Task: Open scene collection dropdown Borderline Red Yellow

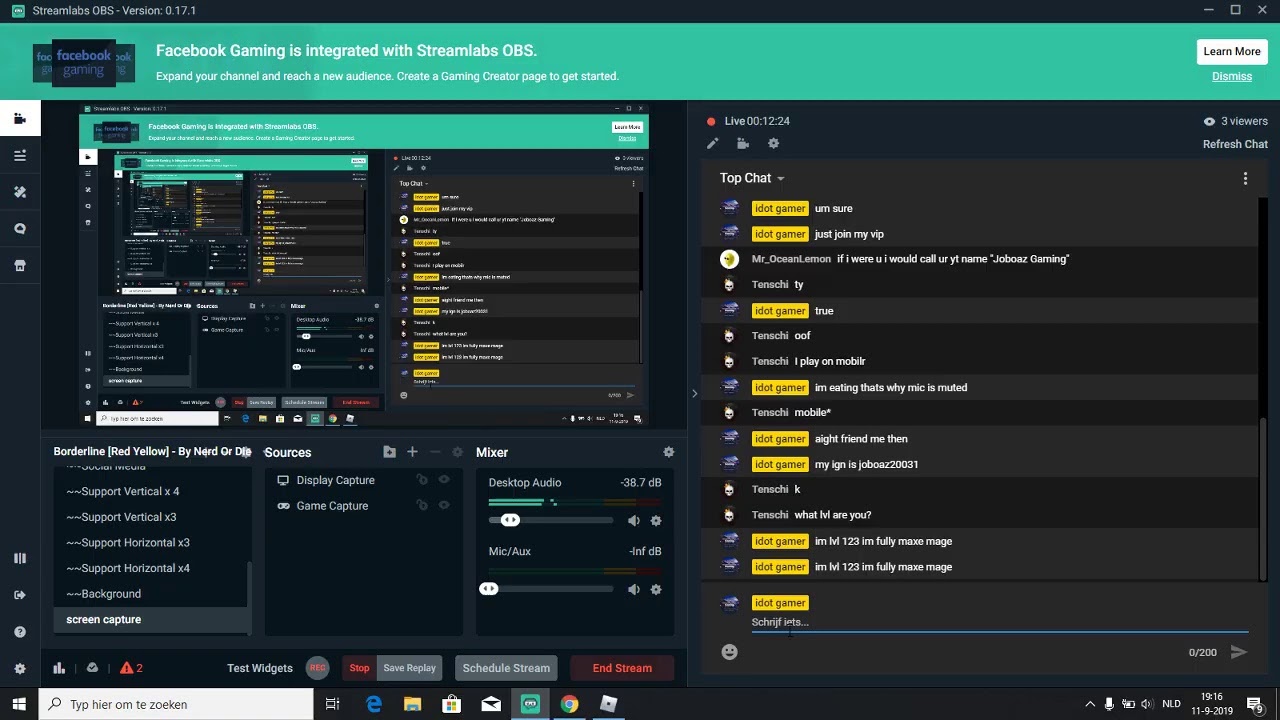Action: point(153,452)
